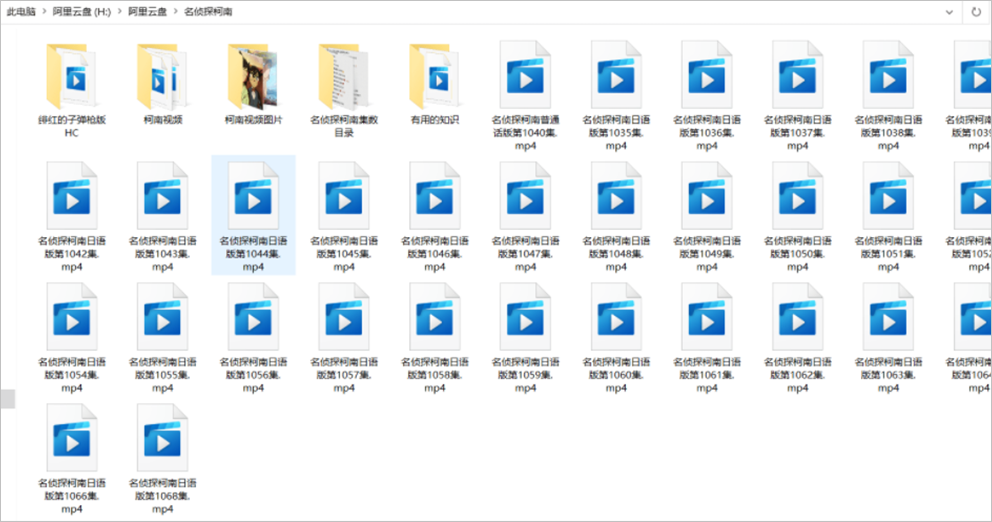Select the 日语版第1050集.mp4 video file
Viewport: 992px width, 522px height.
pos(798,217)
